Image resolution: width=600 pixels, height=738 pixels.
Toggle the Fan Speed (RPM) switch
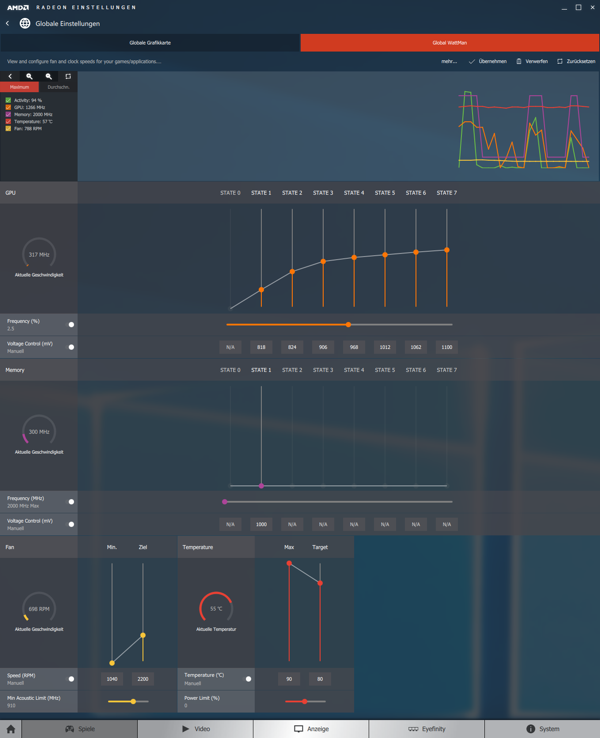point(71,679)
